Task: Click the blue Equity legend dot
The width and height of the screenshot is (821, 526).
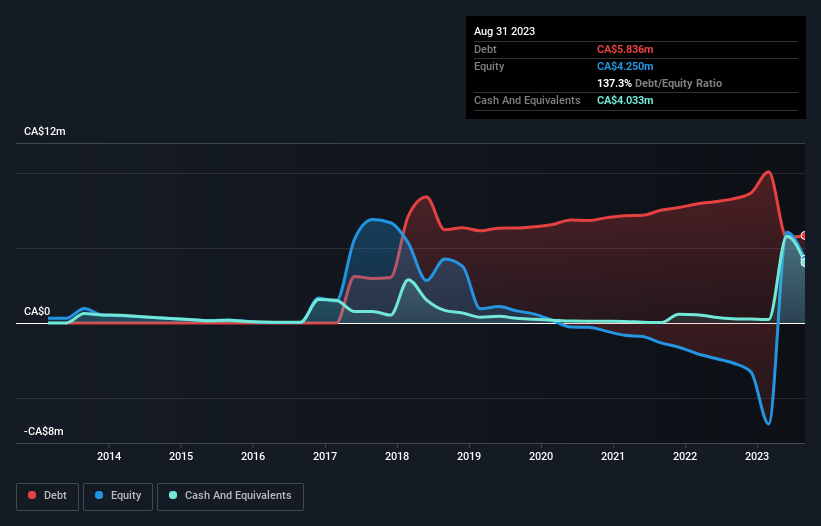Action: 99,495
